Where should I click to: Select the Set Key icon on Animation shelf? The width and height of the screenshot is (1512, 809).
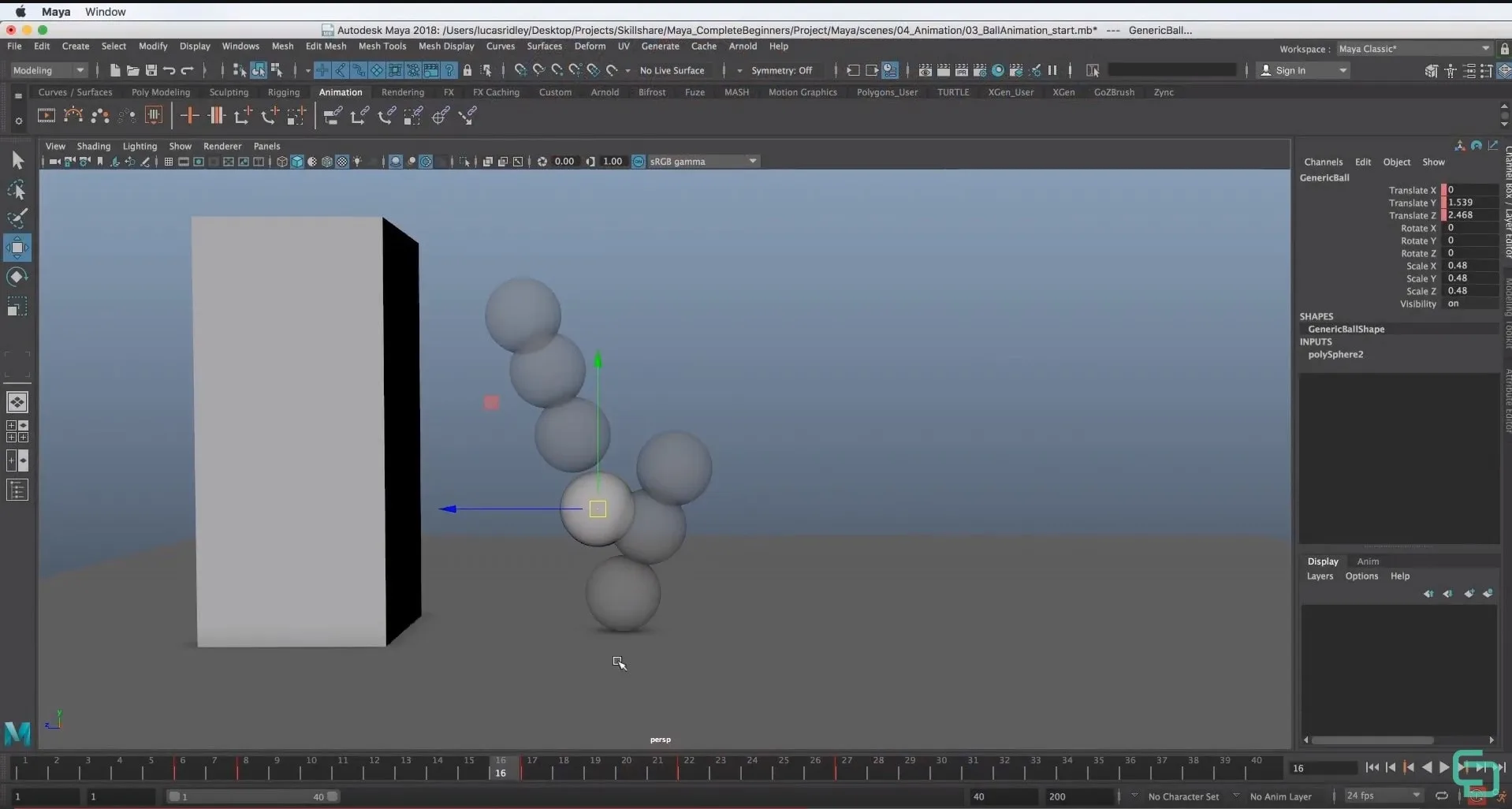(x=189, y=115)
